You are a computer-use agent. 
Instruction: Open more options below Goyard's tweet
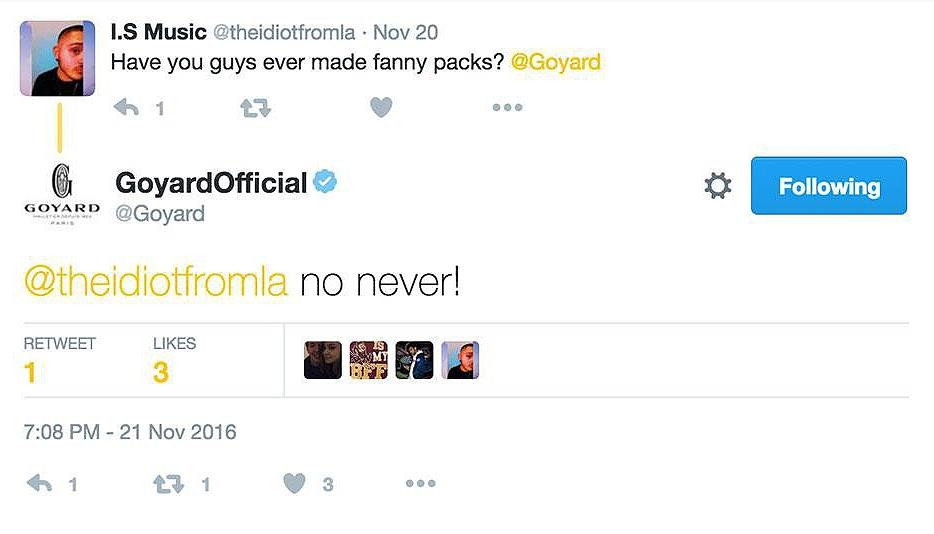tap(420, 484)
